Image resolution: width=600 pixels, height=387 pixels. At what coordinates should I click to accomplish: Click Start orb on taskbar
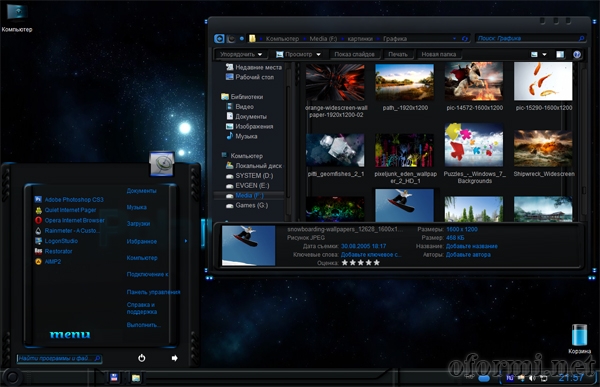[x=13, y=378]
